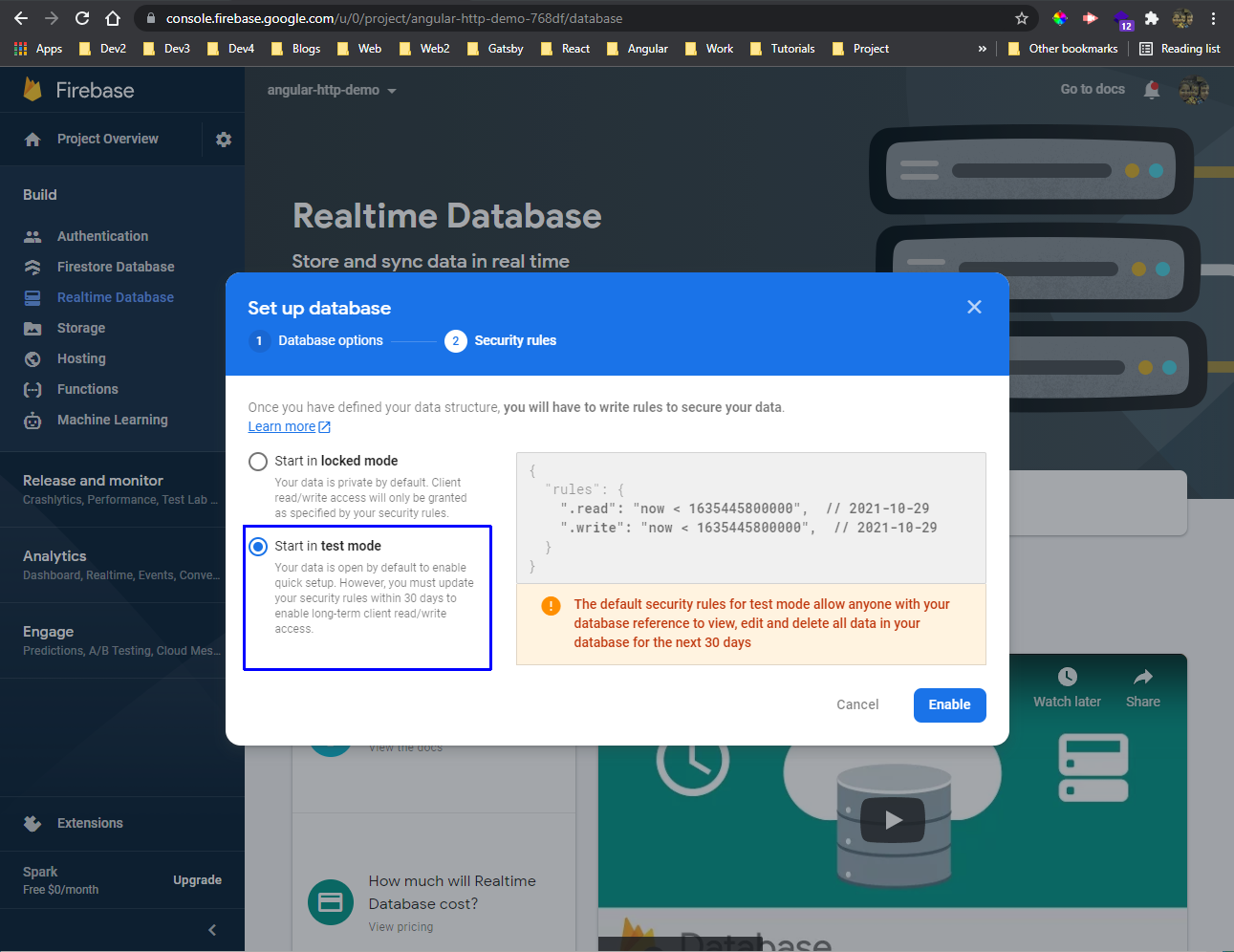Click the browser forward arrow

52,18
